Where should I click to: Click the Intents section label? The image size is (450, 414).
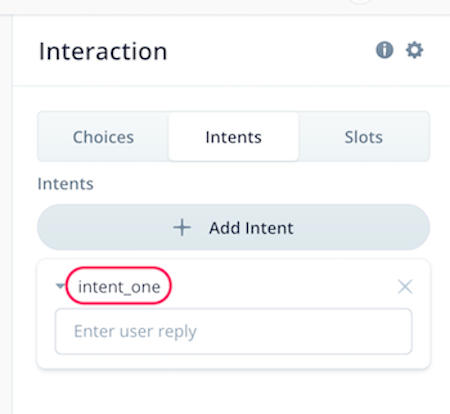pos(66,184)
